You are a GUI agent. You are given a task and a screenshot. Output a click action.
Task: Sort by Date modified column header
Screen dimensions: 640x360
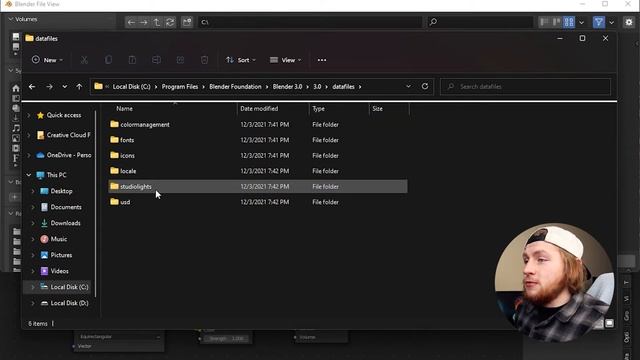pos(259,109)
